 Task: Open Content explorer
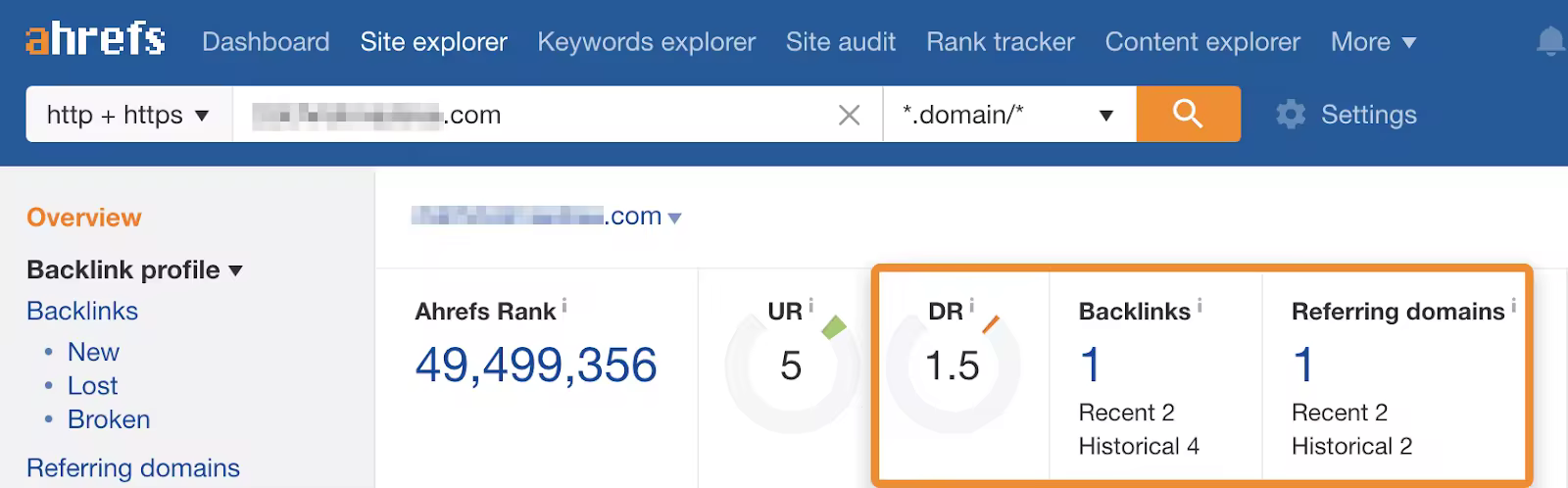[1202, 42]
